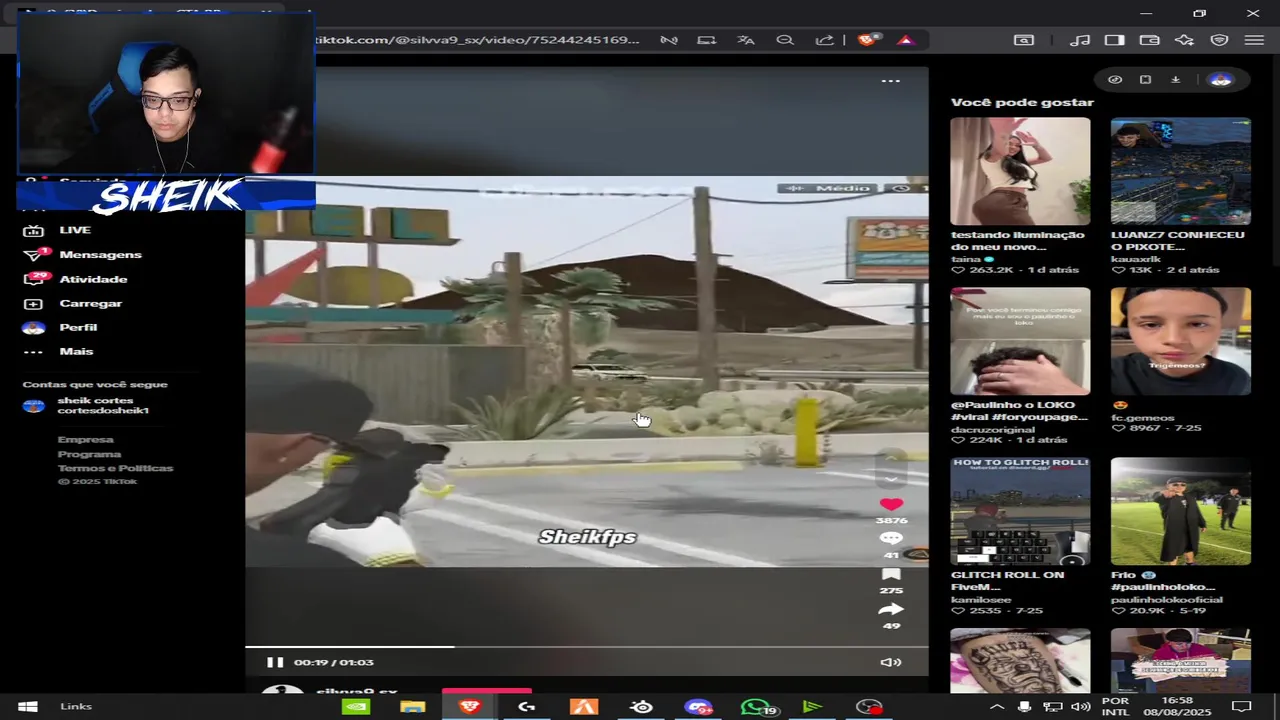Open the Windows notification center icon
1280x720 pixels.
pyautogui.click(x=1241, y=707)
